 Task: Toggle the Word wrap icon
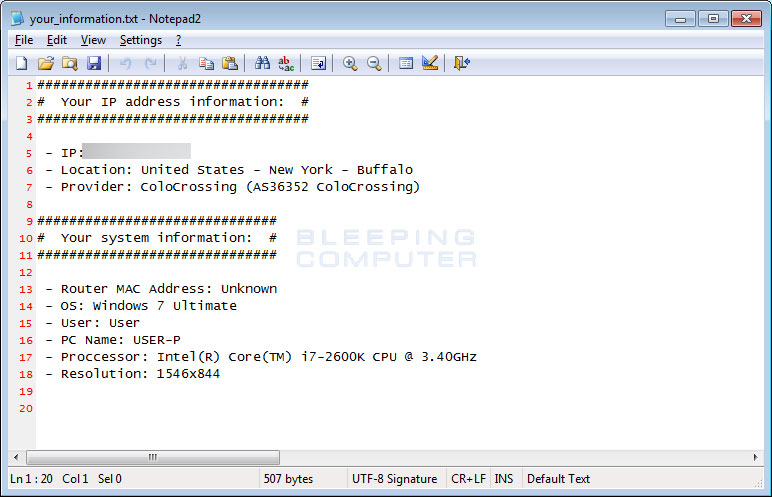coord(318,63)
